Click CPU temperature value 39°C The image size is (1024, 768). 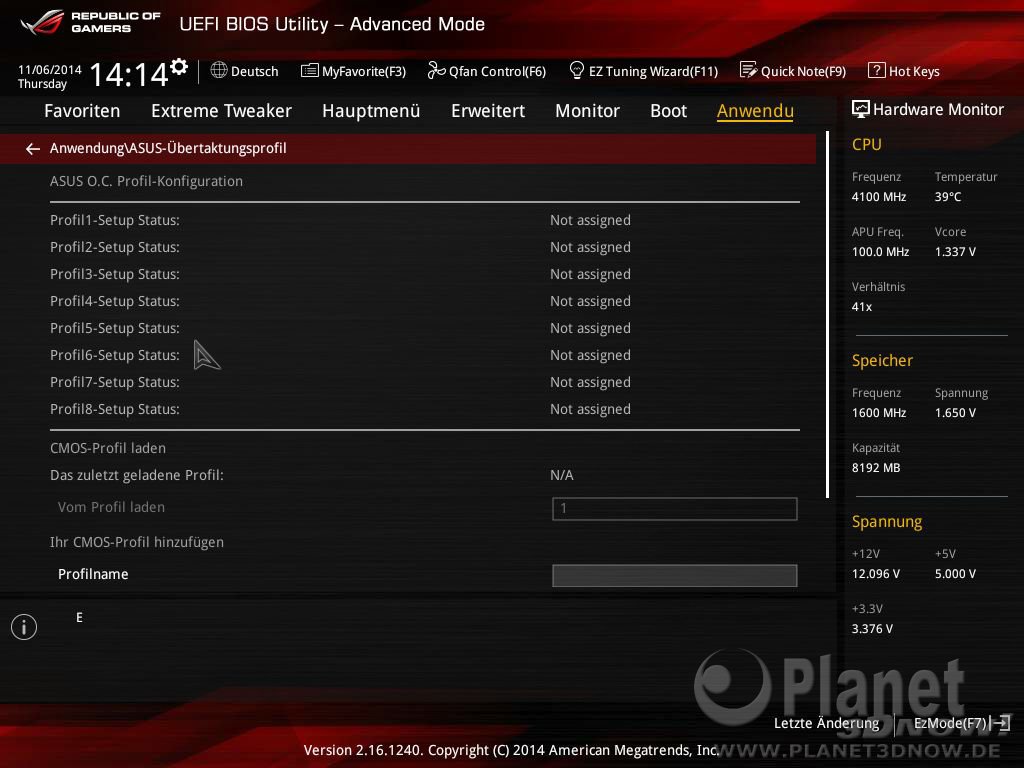[948, 197]
